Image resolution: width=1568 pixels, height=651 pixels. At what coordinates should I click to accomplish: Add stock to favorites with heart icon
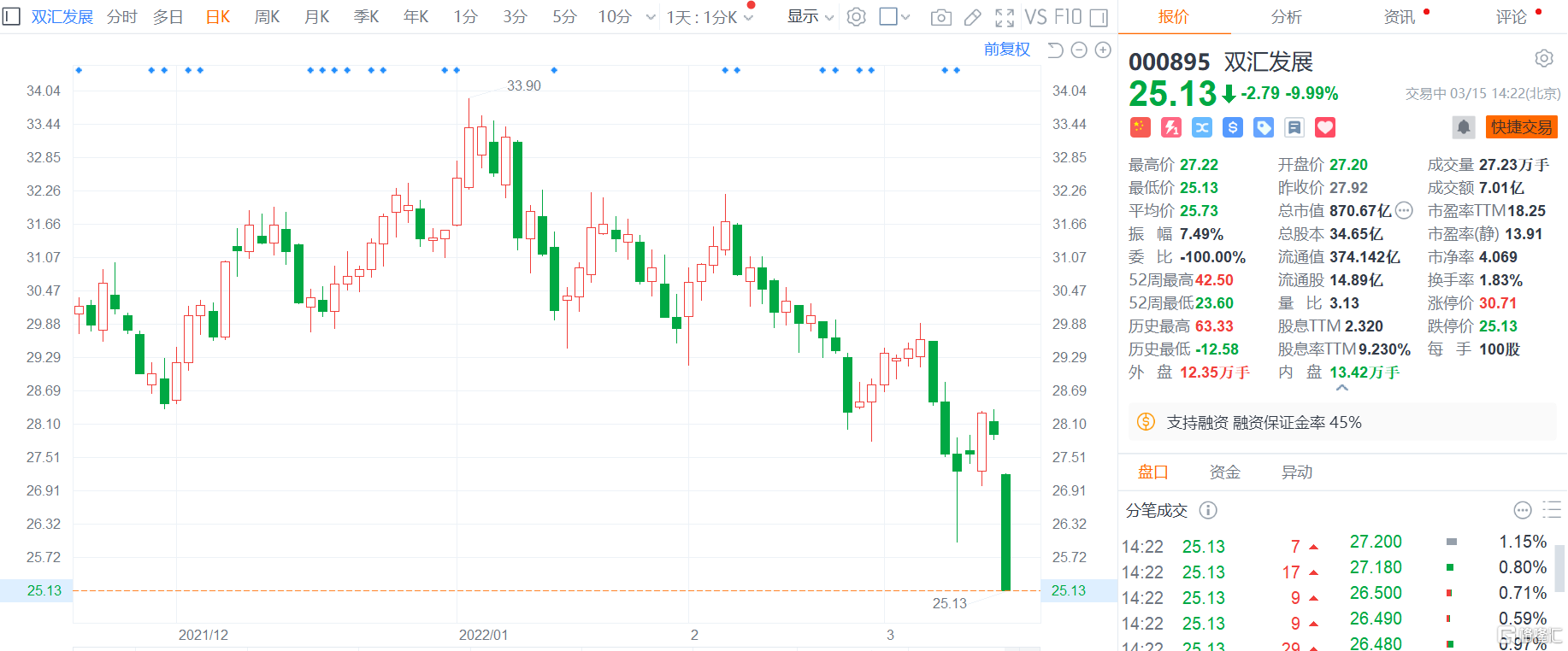point(1324,127)
